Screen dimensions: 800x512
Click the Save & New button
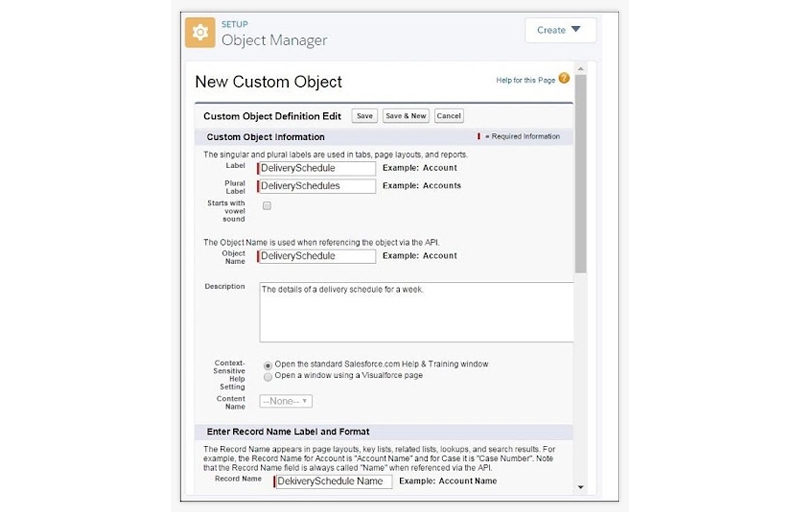406,116
